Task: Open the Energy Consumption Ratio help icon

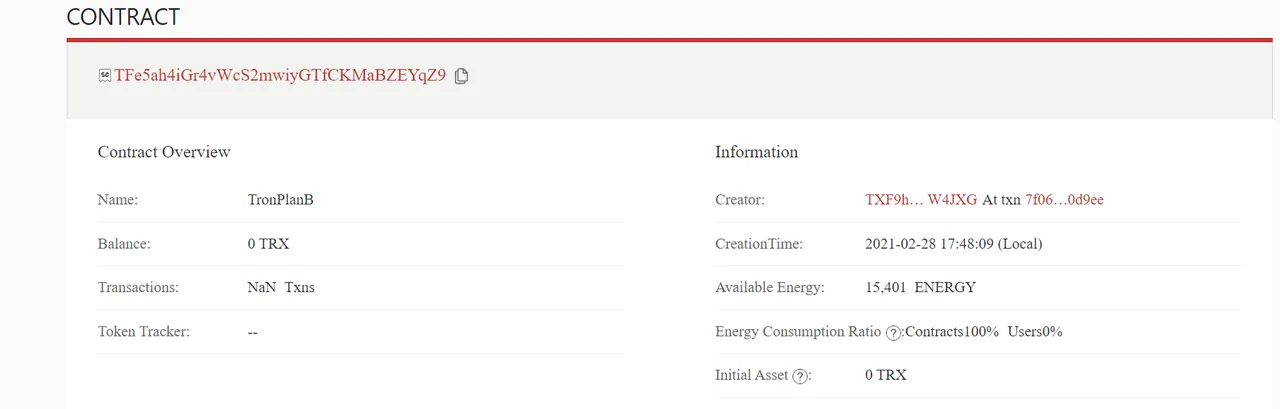Action: pyautogui.click(x=894, y=333)
